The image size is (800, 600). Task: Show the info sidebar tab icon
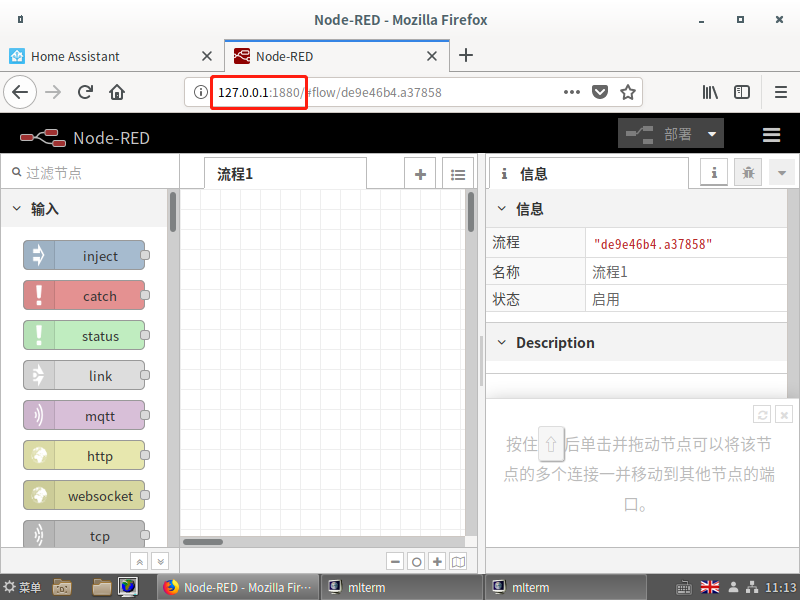pyautogui.click(x=714, y=173)
